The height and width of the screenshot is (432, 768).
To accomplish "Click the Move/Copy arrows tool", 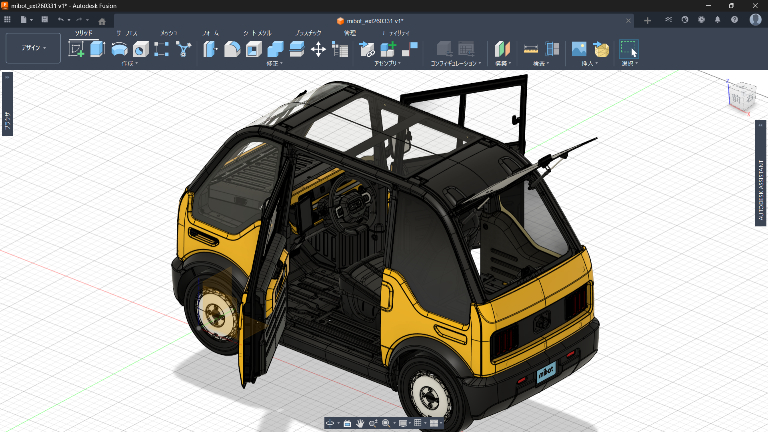I will point(318,49).
